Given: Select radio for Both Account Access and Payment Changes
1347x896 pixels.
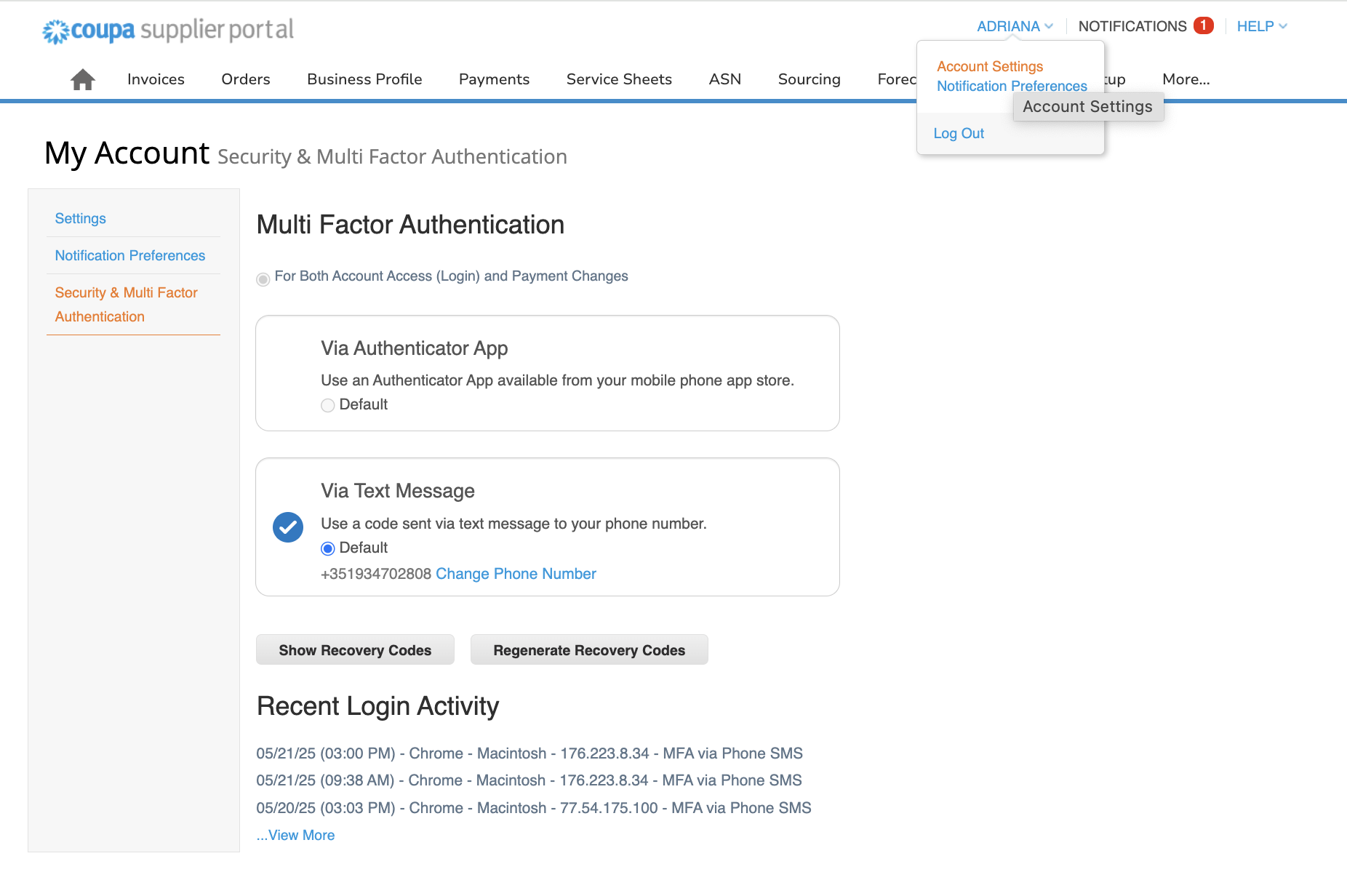Looking at the screenshot, I should pos(263,279).
